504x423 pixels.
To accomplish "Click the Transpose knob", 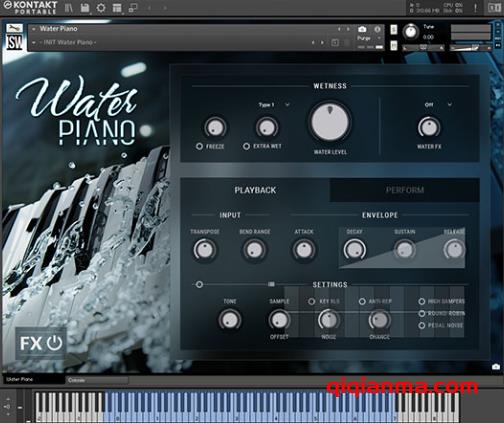I will [204, 250].
